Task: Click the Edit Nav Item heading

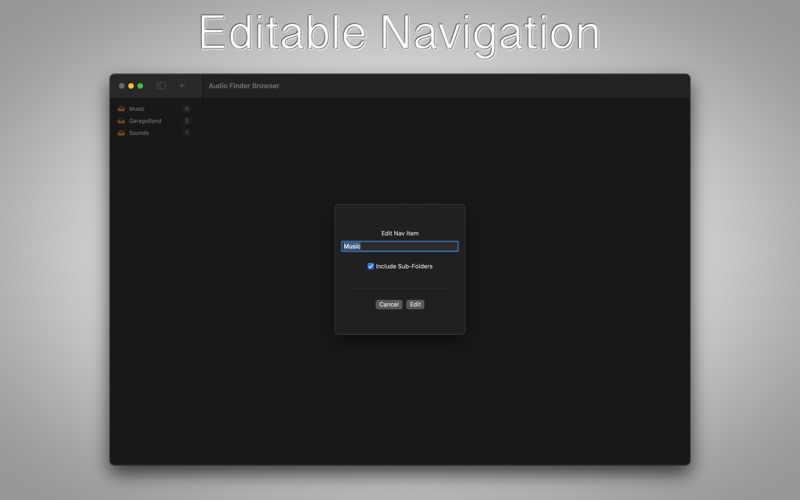Action: click(x=400, y=233)
